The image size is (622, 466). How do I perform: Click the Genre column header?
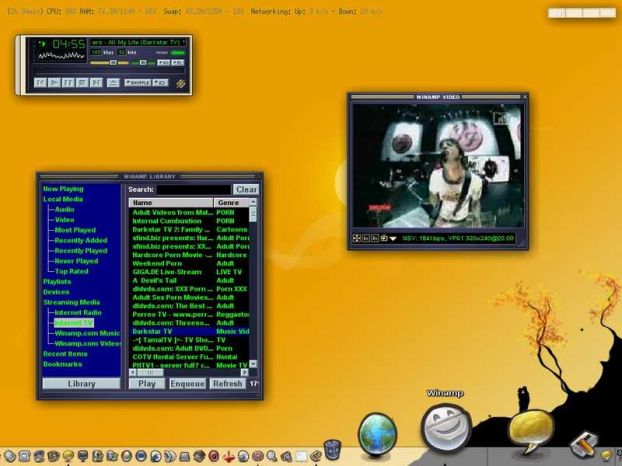click(x=231, y=203)
